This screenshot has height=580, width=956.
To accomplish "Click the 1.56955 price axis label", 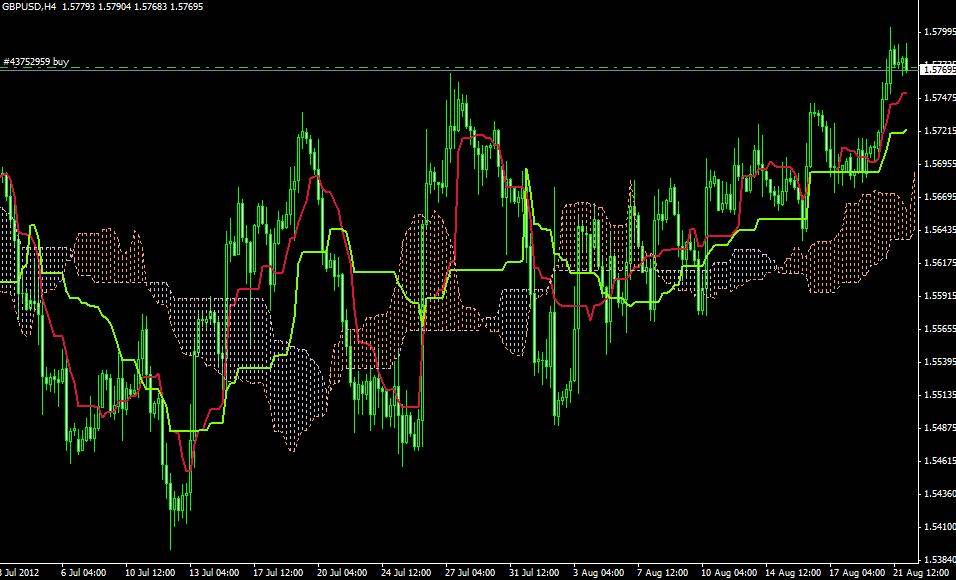I will click(x=940, y=164).
